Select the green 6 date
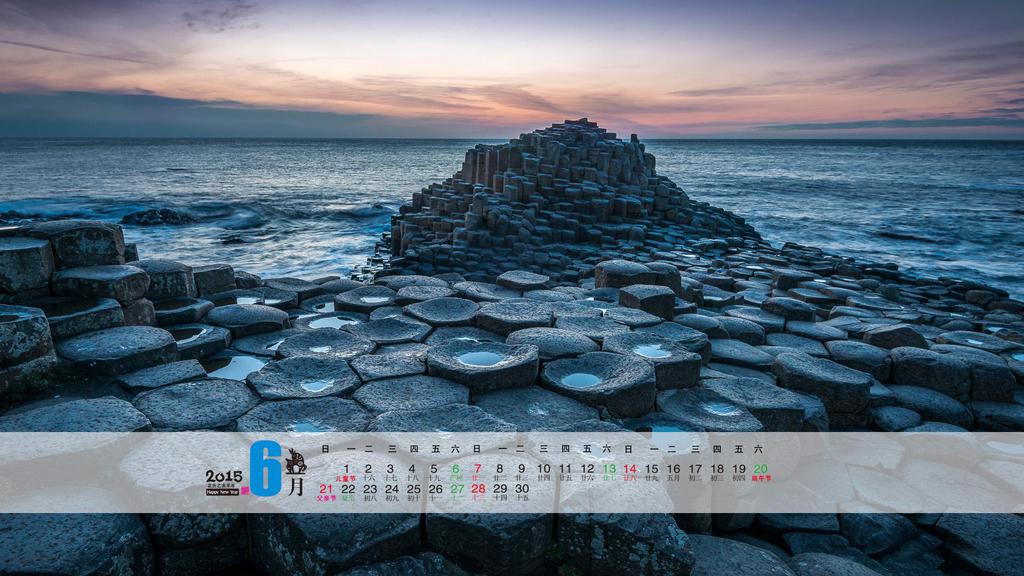Image resolution: width=1024 pixels, height=576 pixels. tap(456, 469)
